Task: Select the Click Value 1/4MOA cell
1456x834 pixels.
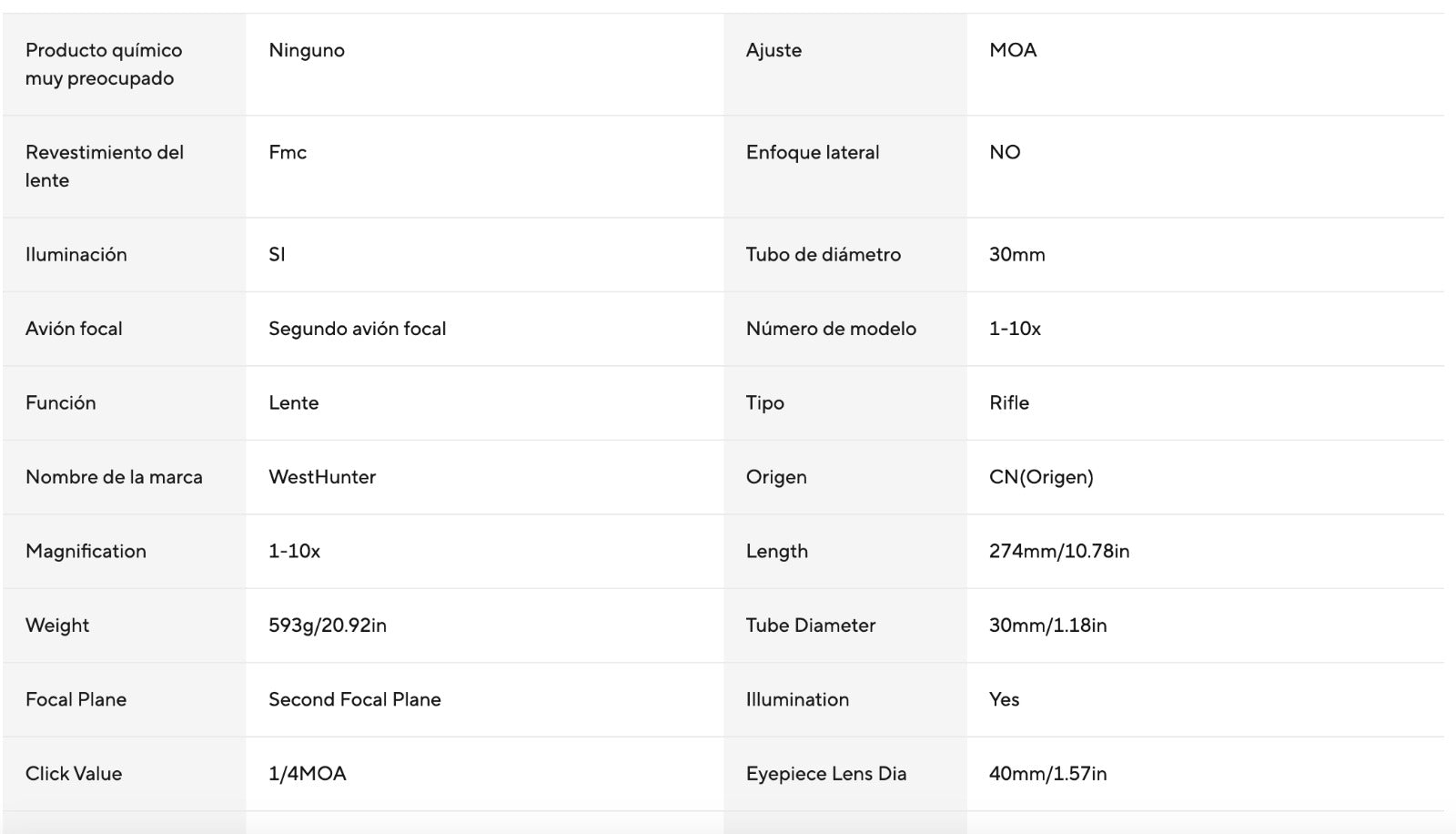Action: (308, 774)
